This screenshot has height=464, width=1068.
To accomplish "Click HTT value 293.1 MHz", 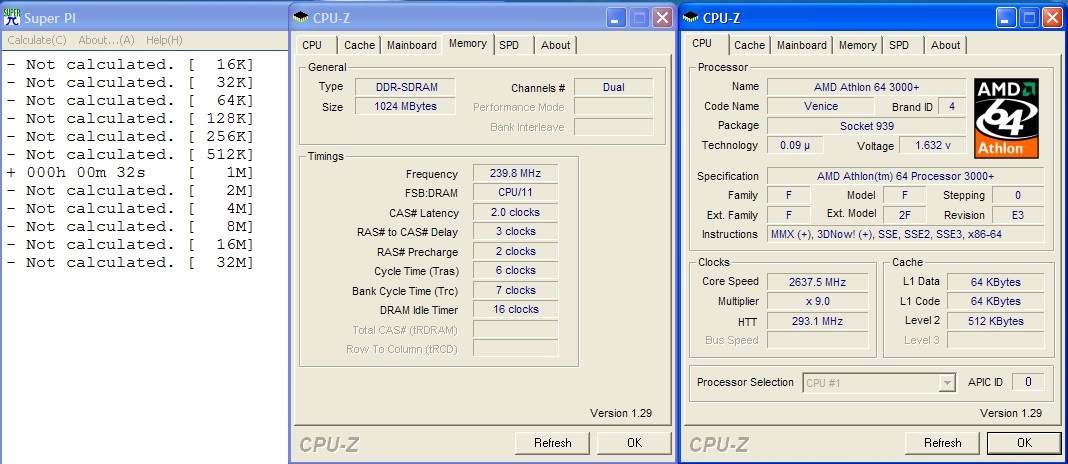I will (818, 321).
